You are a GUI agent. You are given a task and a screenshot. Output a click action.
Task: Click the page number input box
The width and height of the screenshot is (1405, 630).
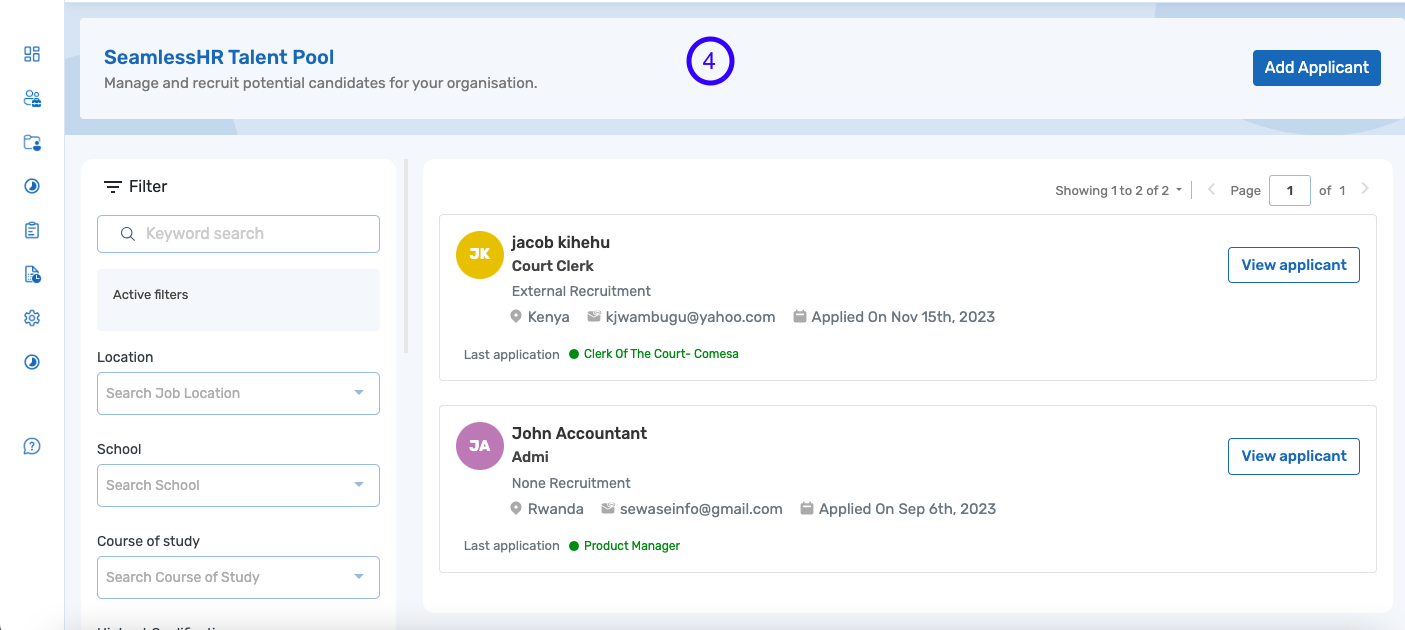[1290, 190]
